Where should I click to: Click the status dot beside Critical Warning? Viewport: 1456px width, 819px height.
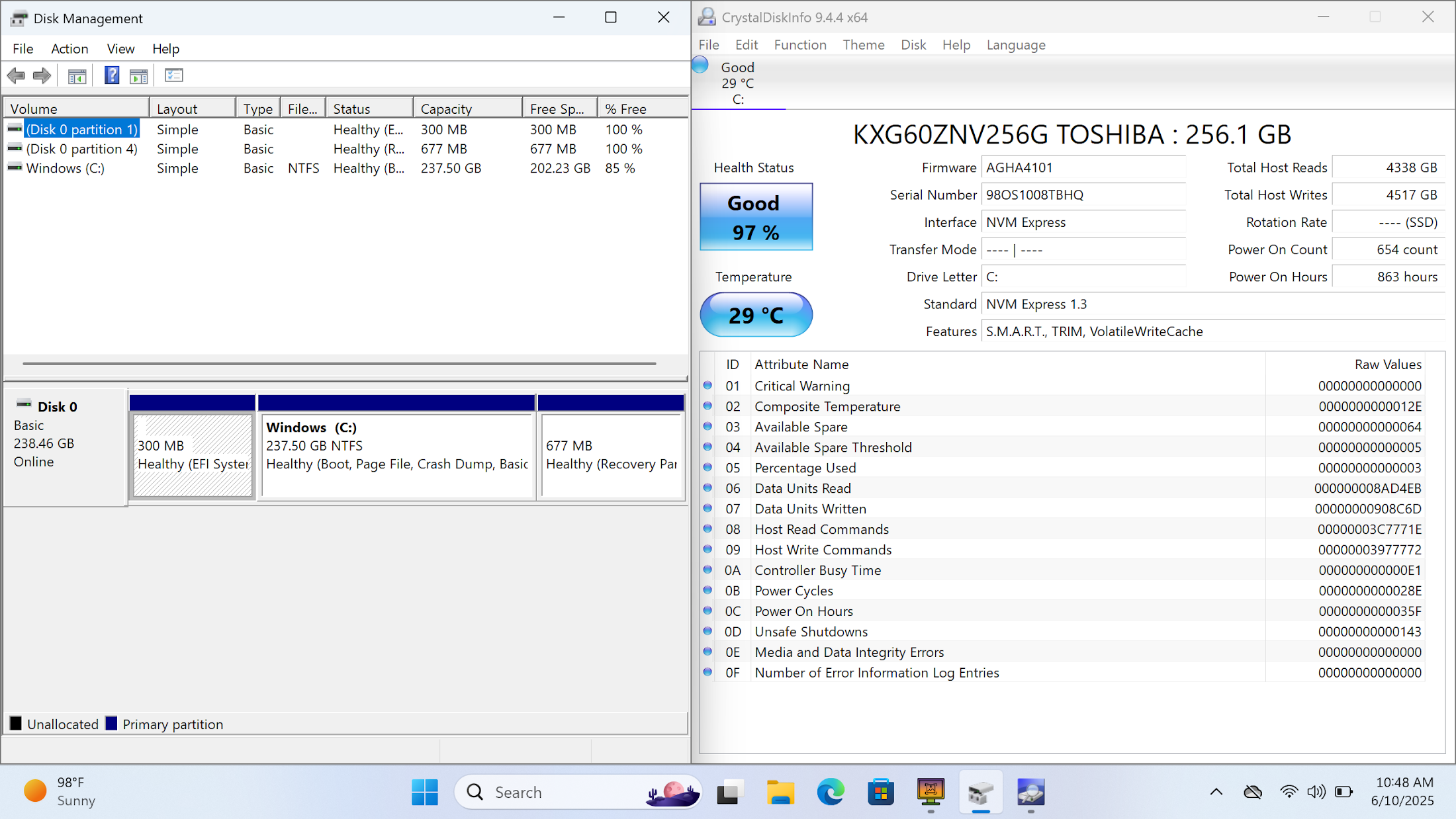pos(707,385)
